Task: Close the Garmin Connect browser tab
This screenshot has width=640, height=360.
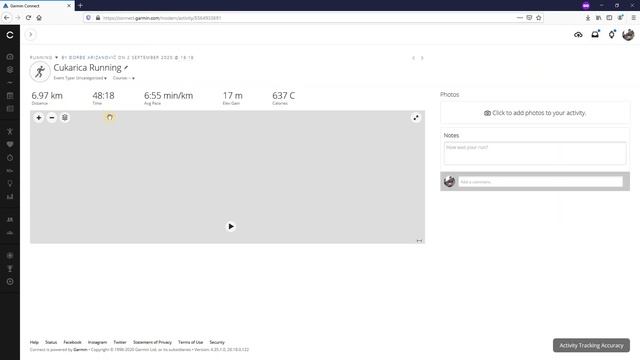Action: point(69,6)
